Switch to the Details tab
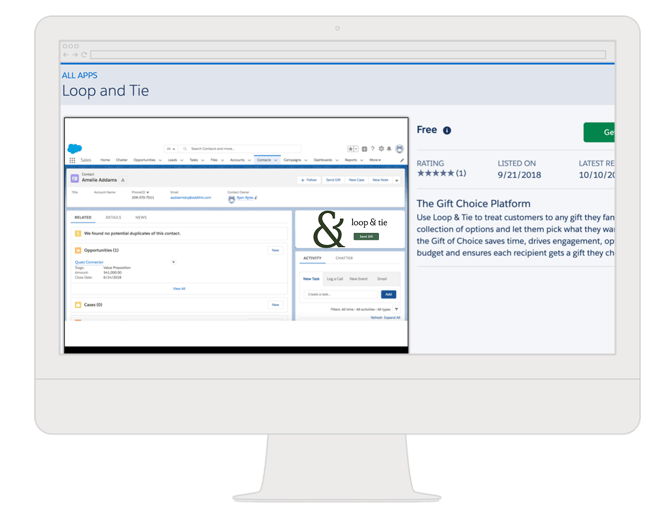Image resolution: width=670 pixels, height=520 pixels. pos(113,217)
